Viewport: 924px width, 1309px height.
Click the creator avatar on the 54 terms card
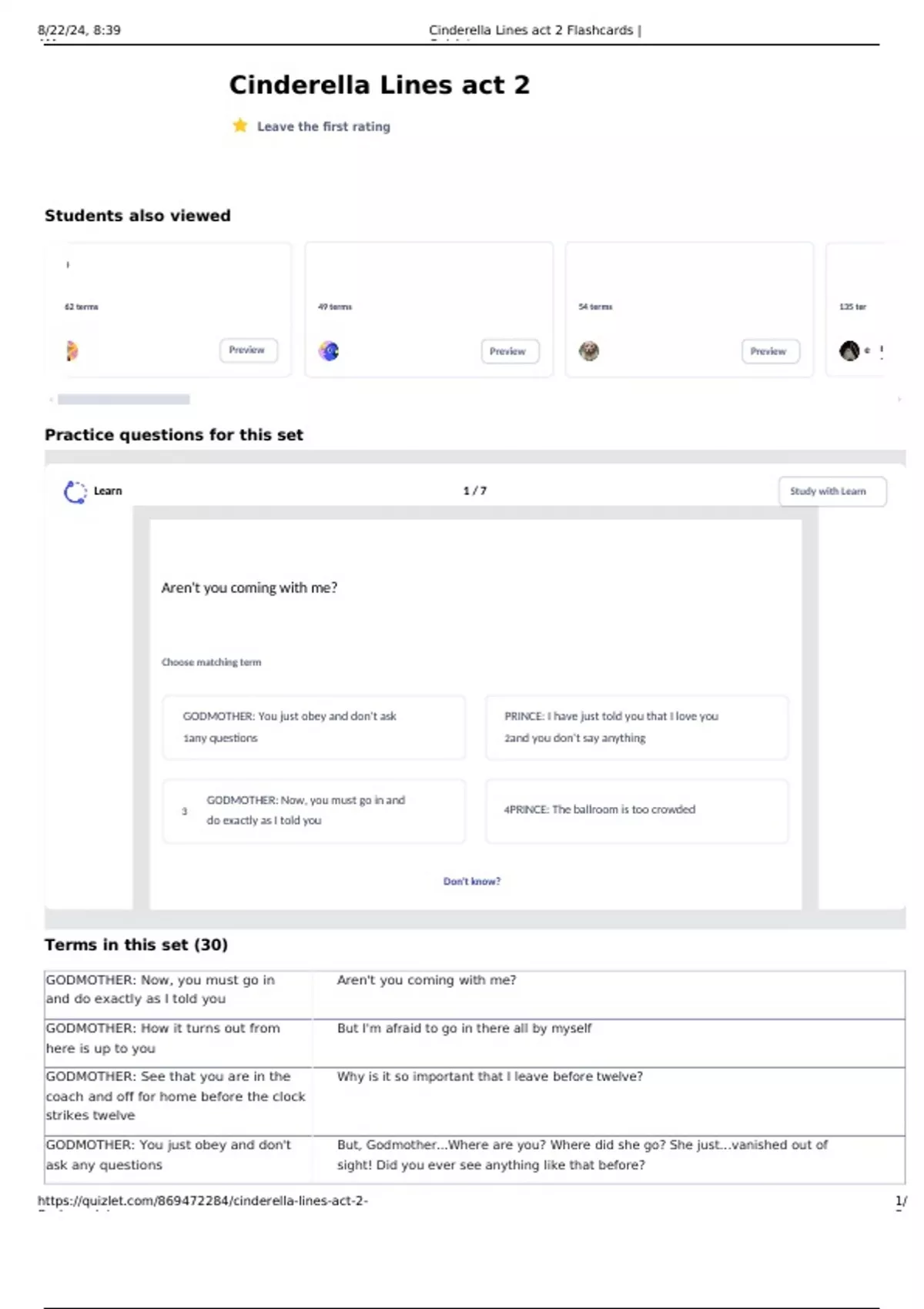click(589, 351)
